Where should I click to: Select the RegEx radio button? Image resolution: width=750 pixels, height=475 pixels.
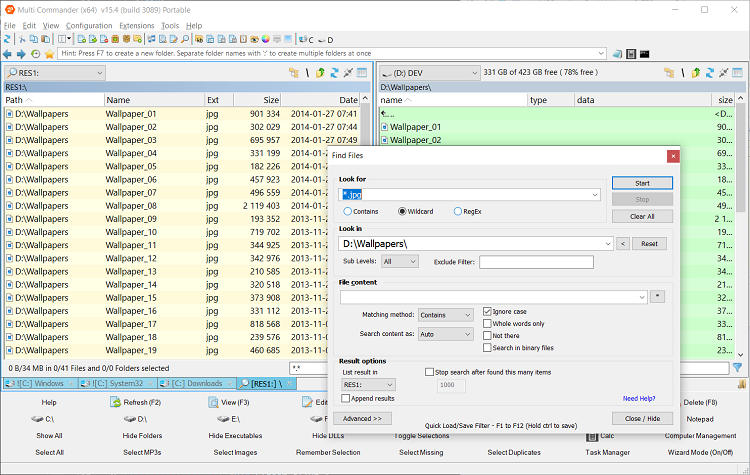pos(459,211)
